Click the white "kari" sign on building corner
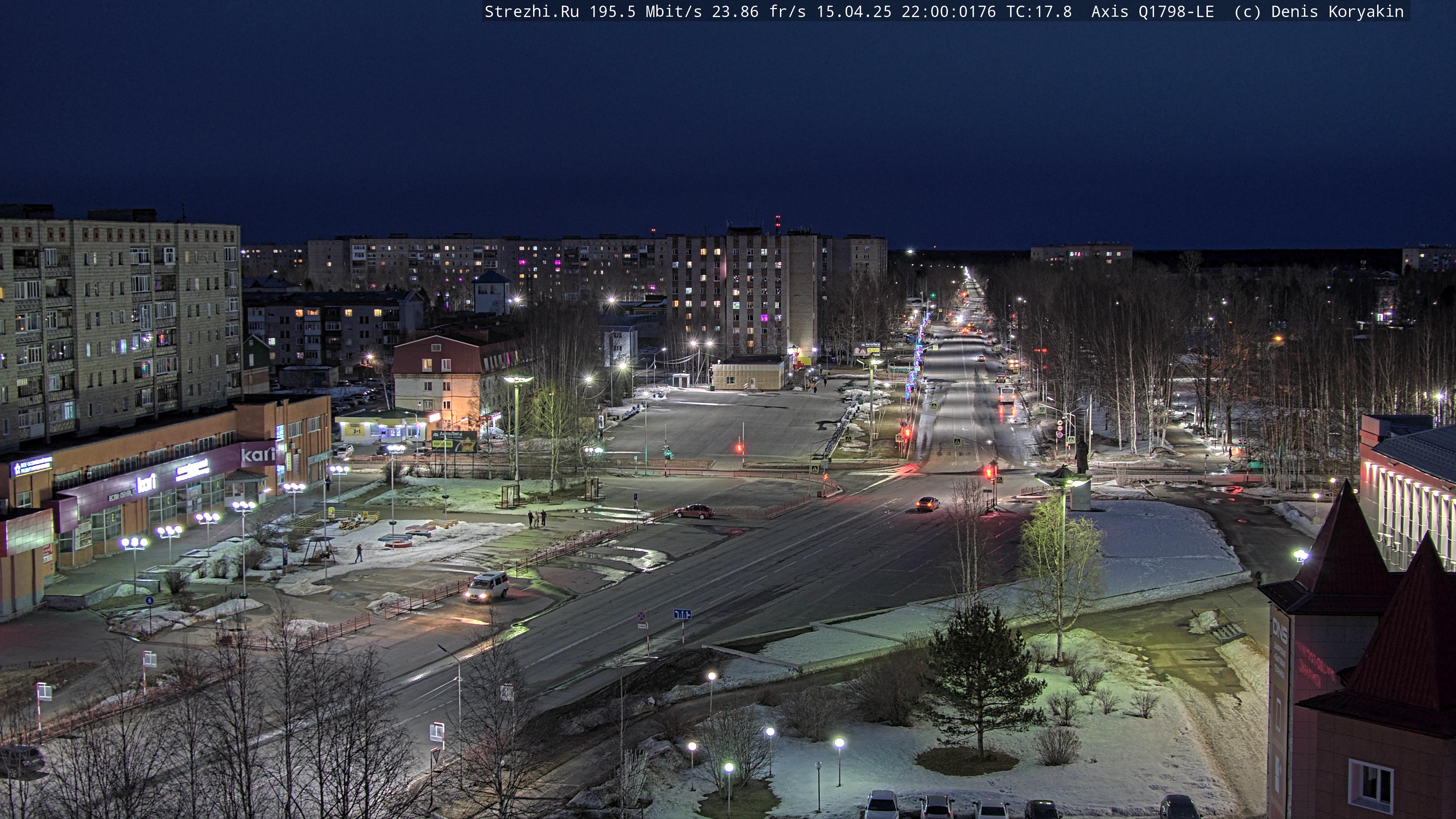The height and width of the screenshot is (819, 1456). click(258, 454)
